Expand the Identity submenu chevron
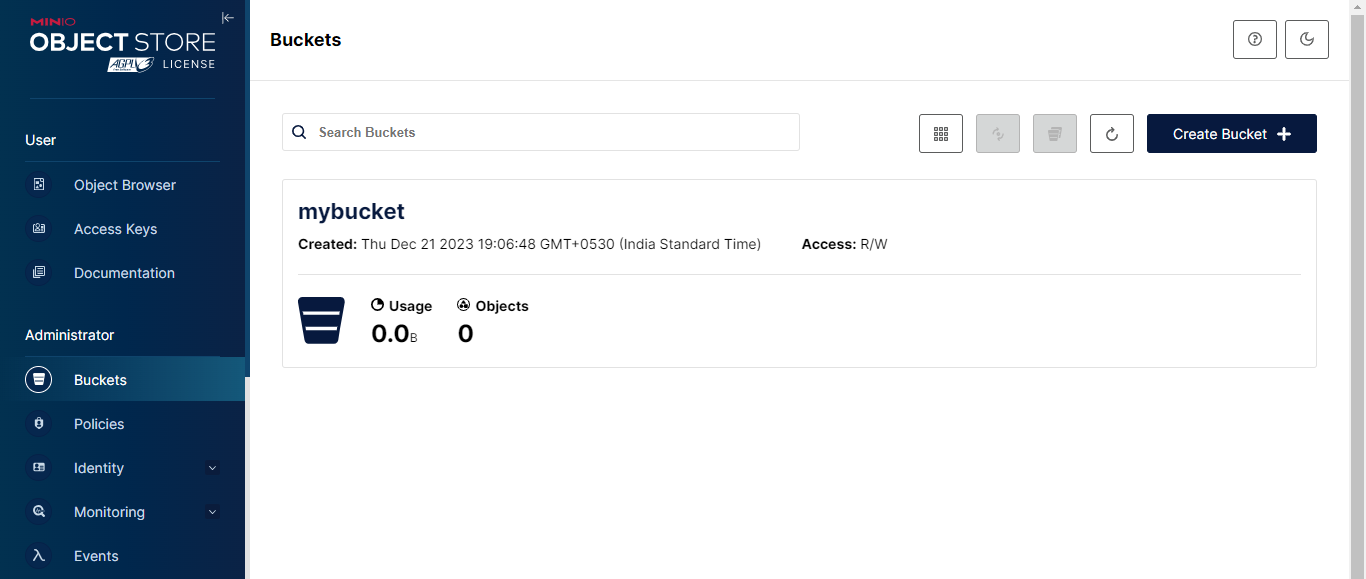This screenshot has height=579, width=1366. pos(212,468)
